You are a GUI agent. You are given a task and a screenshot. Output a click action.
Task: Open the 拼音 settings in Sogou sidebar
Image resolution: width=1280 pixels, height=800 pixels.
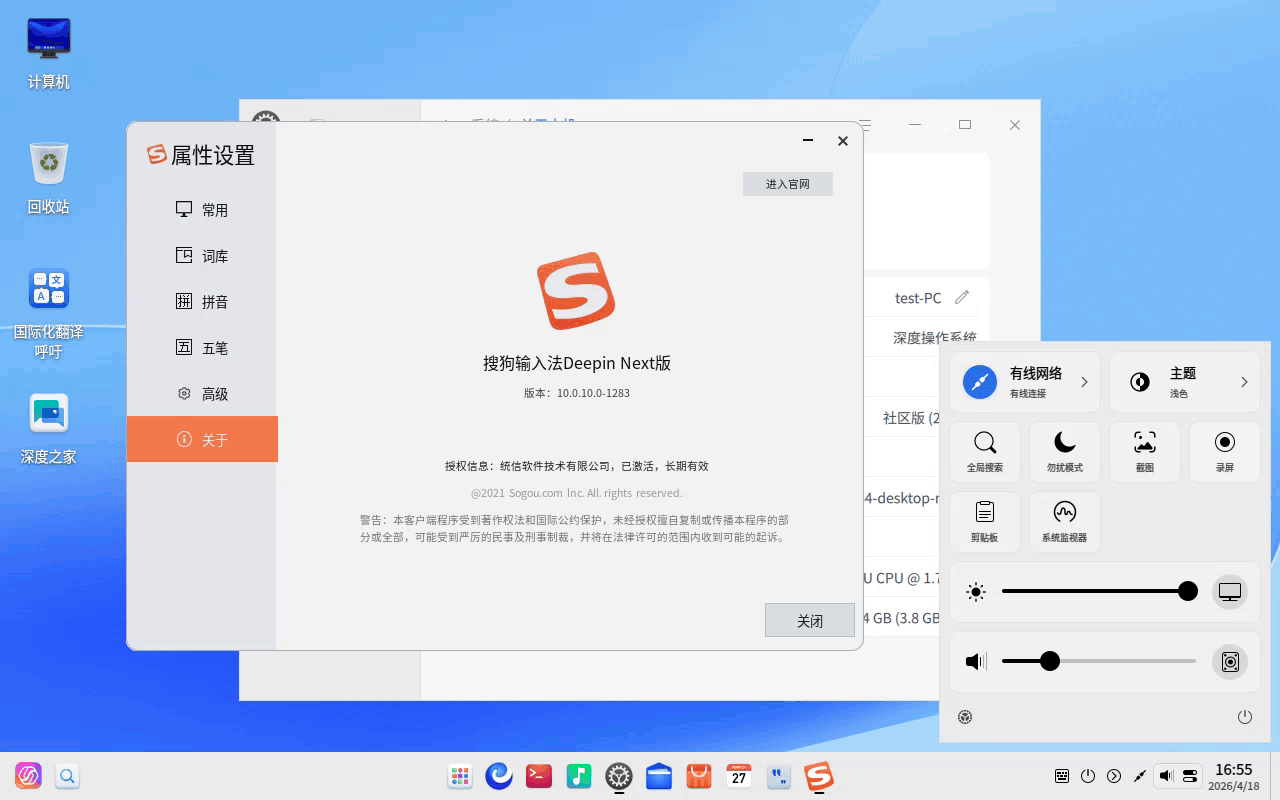point(214,301)
